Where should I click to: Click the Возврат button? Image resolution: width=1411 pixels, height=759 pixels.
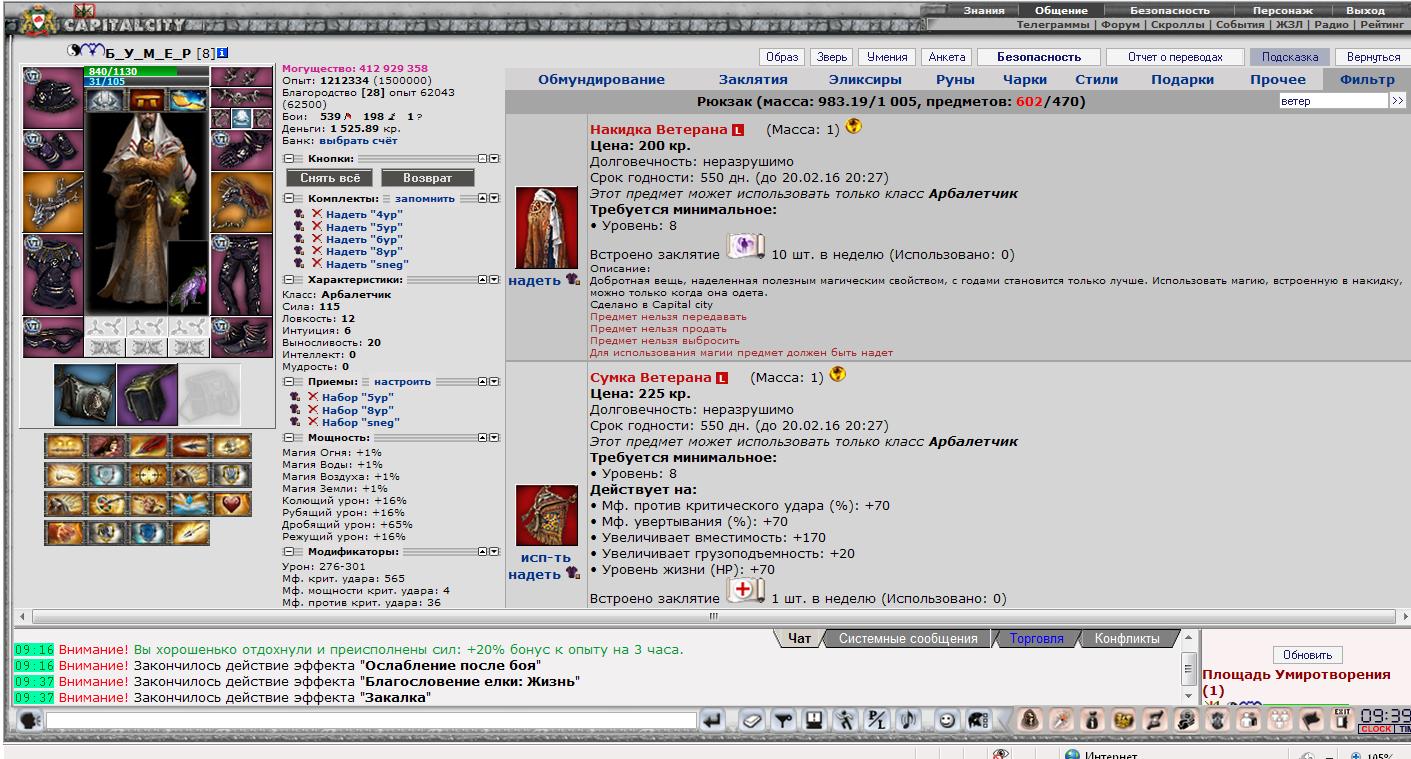427,177
